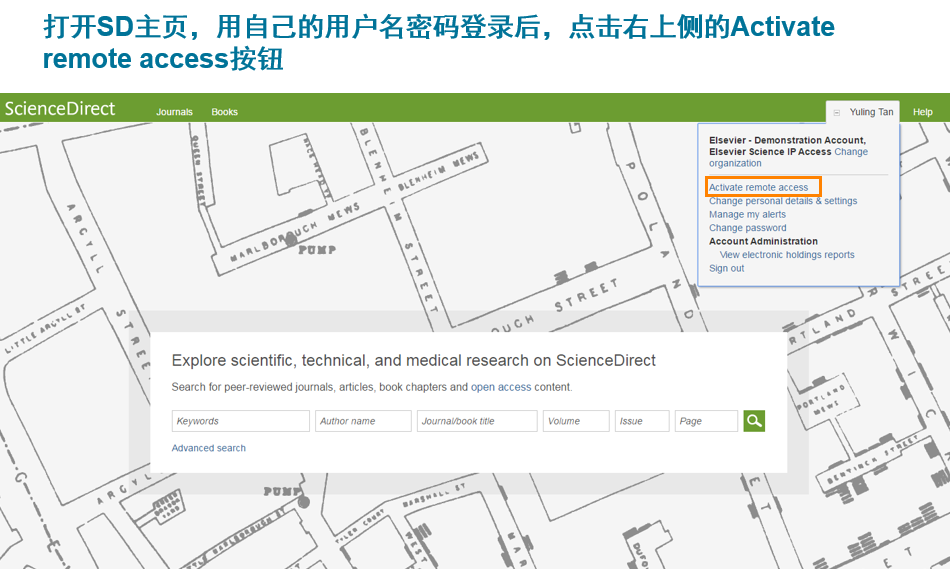Focus the Volume field
The width and height of the screenshot is (950, 569).
[x=576, y=421]
